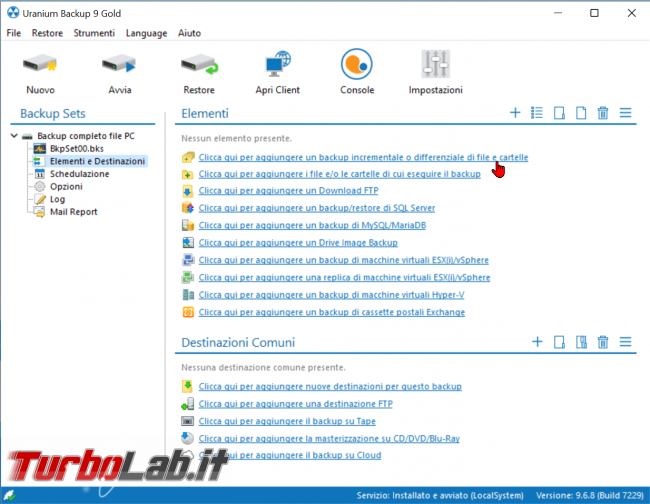This screenshot has height=504, width=650.
Task: Click link to add backup on Cloud
Action: coord(290,456)
